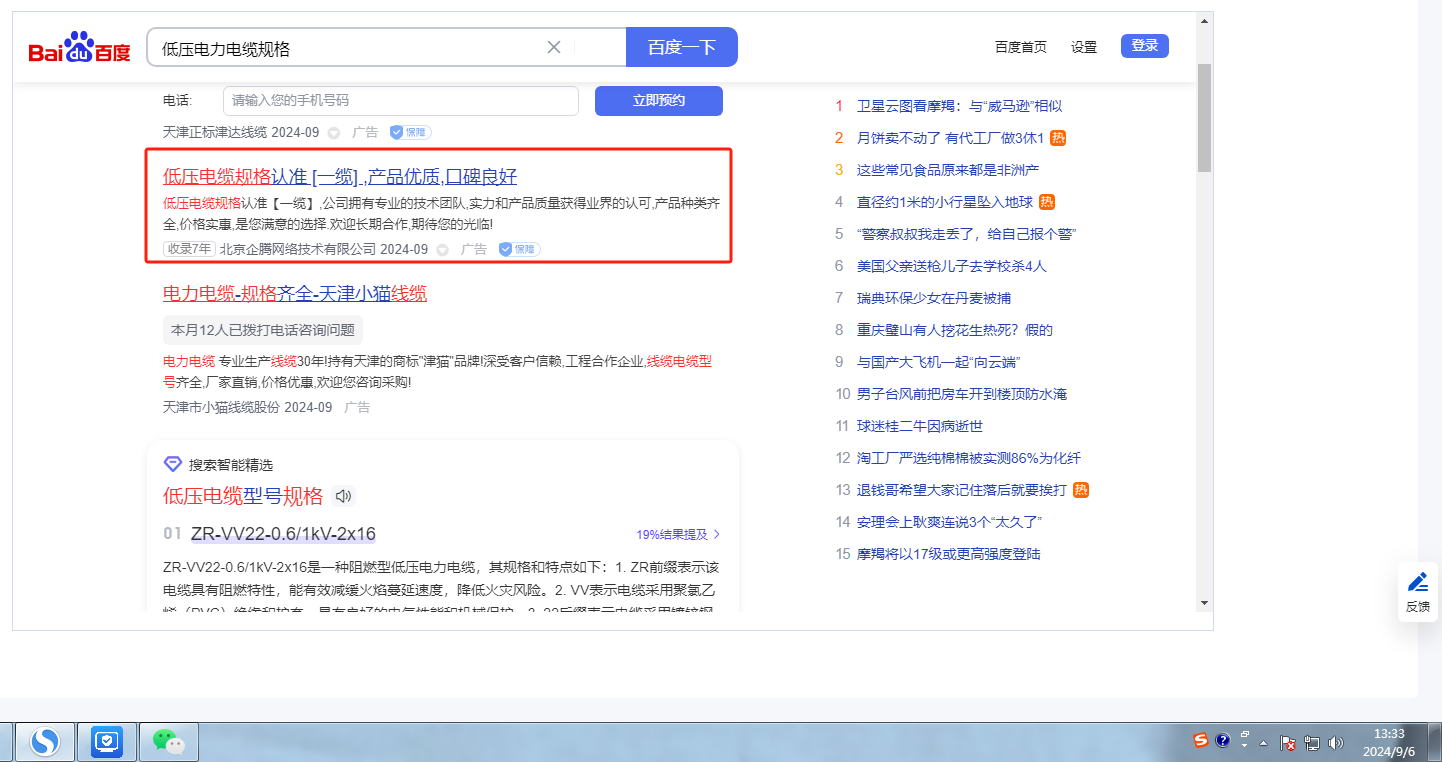
Task: Show hidden tray icons with the up arrow
Action: click(1264, 743)
